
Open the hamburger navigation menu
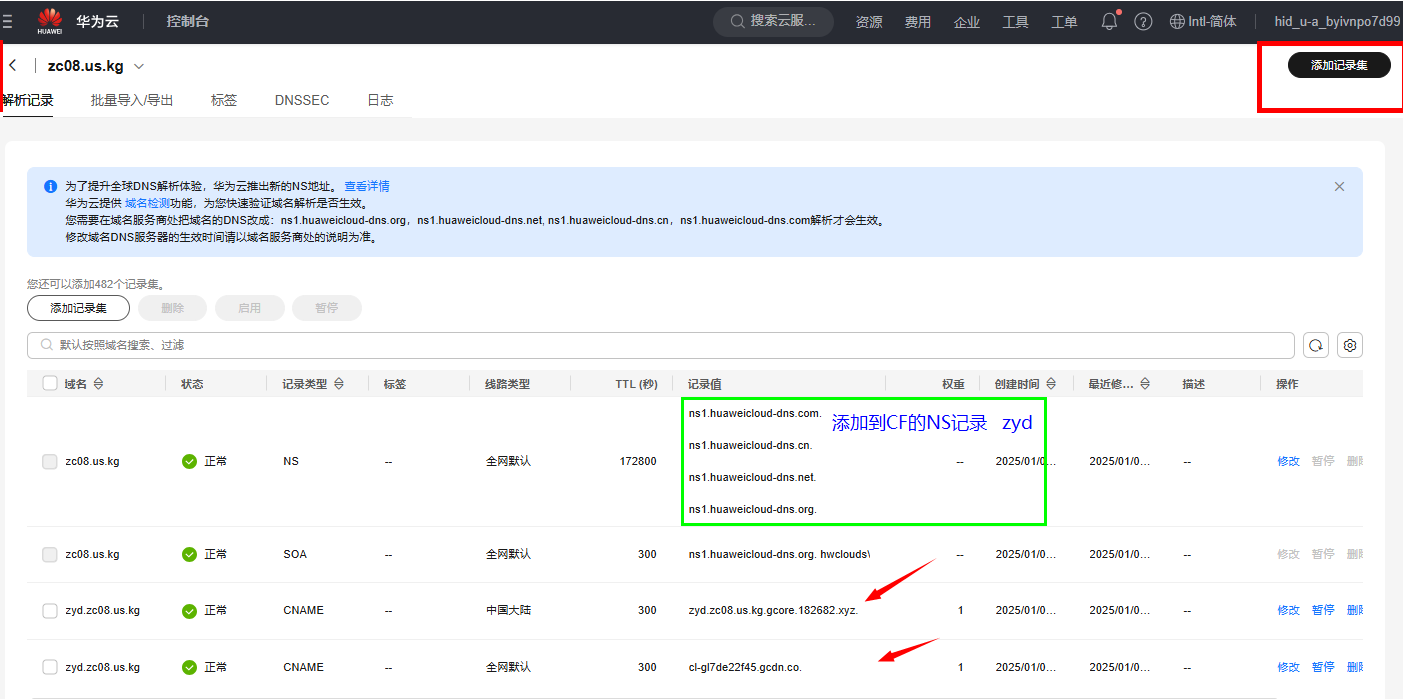pos(7,21)
